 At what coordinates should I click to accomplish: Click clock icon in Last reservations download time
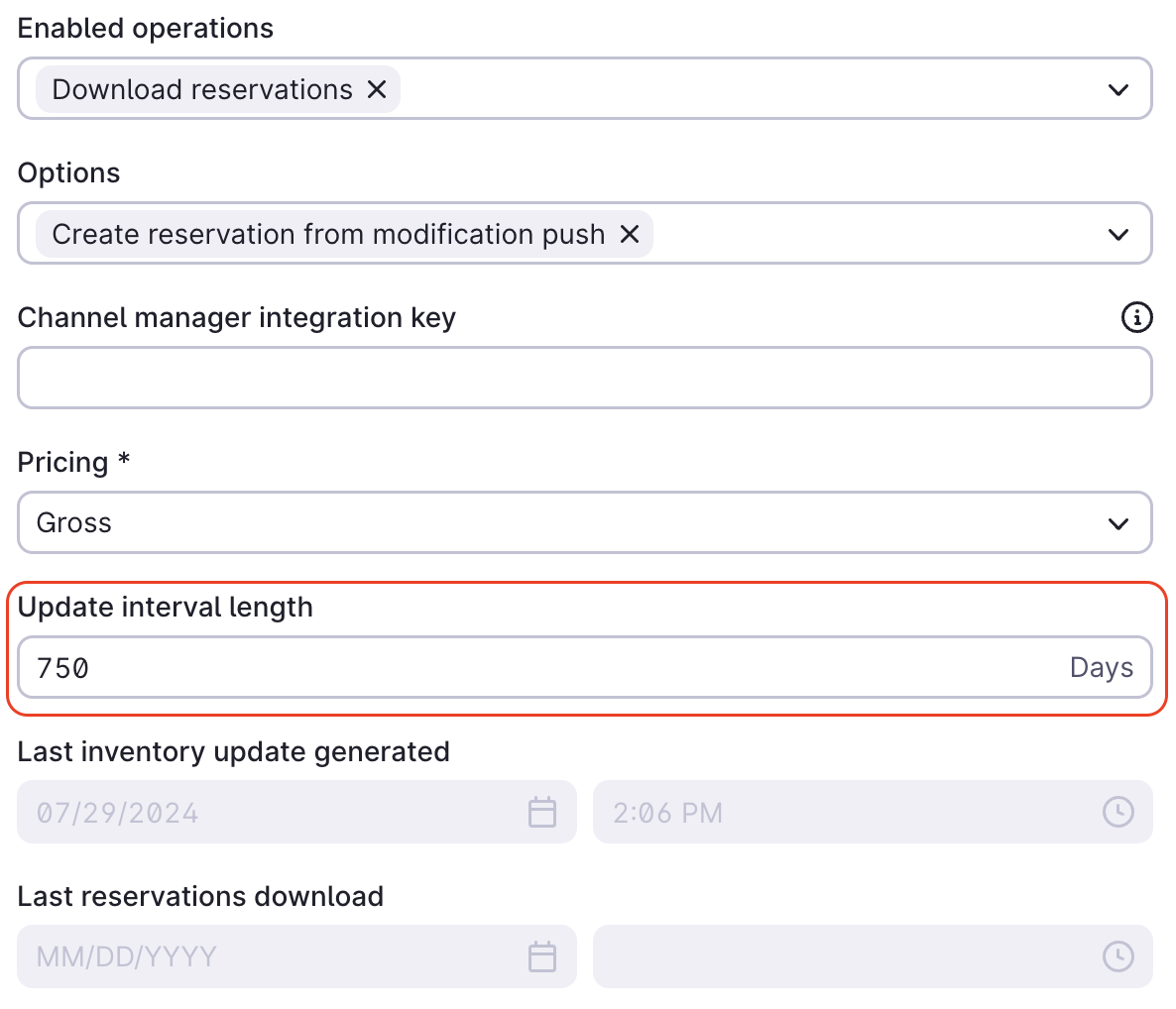pos(1117,957)
